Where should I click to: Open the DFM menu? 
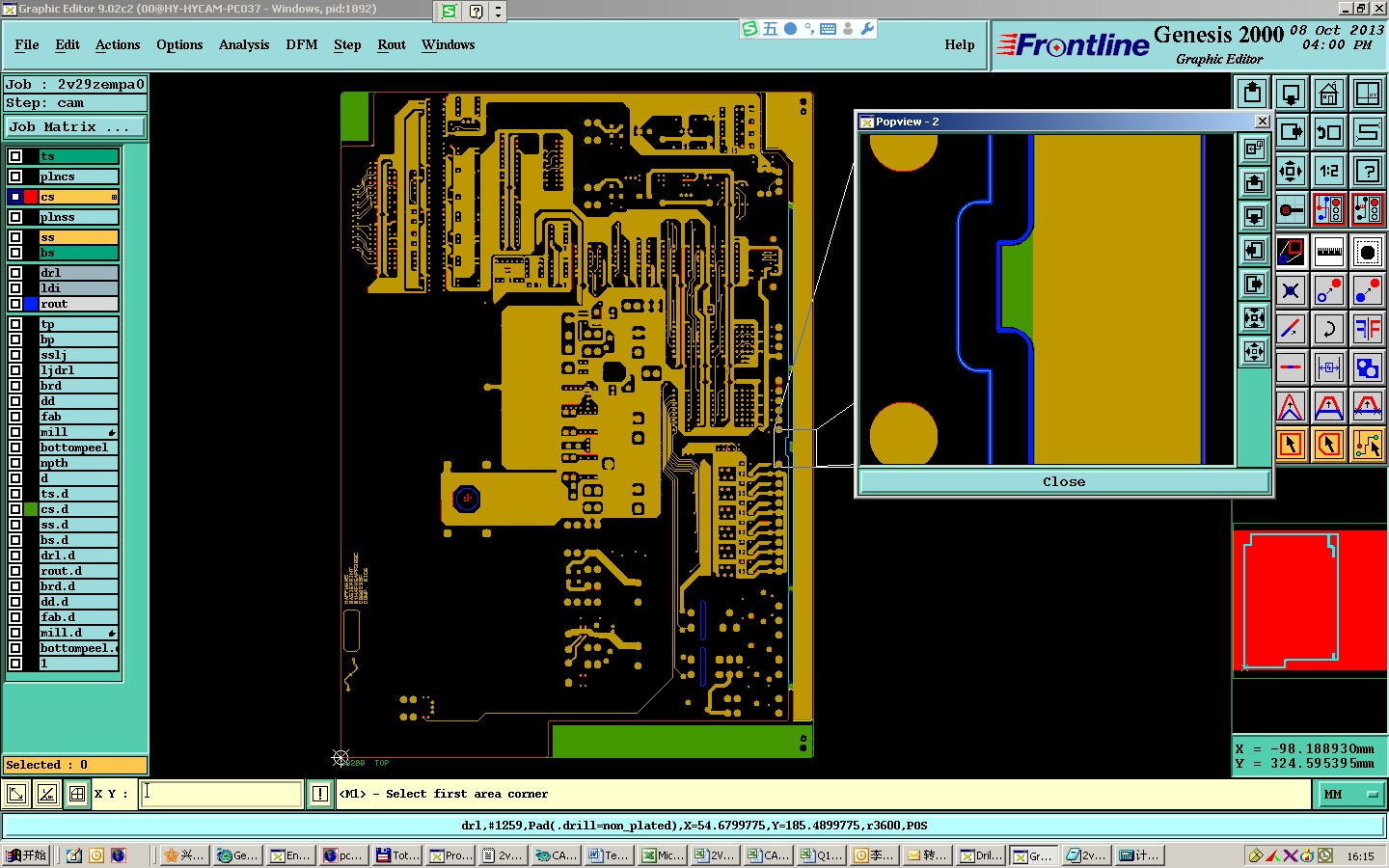302,44
